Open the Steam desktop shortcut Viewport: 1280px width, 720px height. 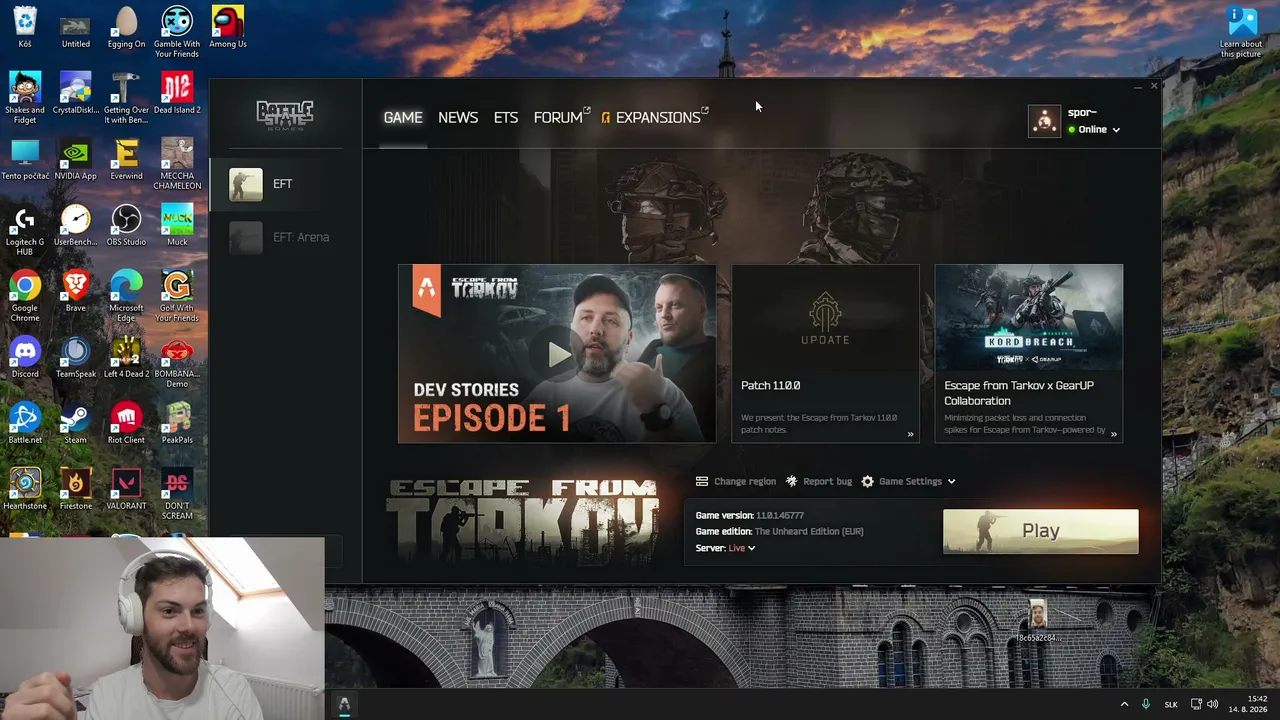pyautogui.click(x=76, y=424)
